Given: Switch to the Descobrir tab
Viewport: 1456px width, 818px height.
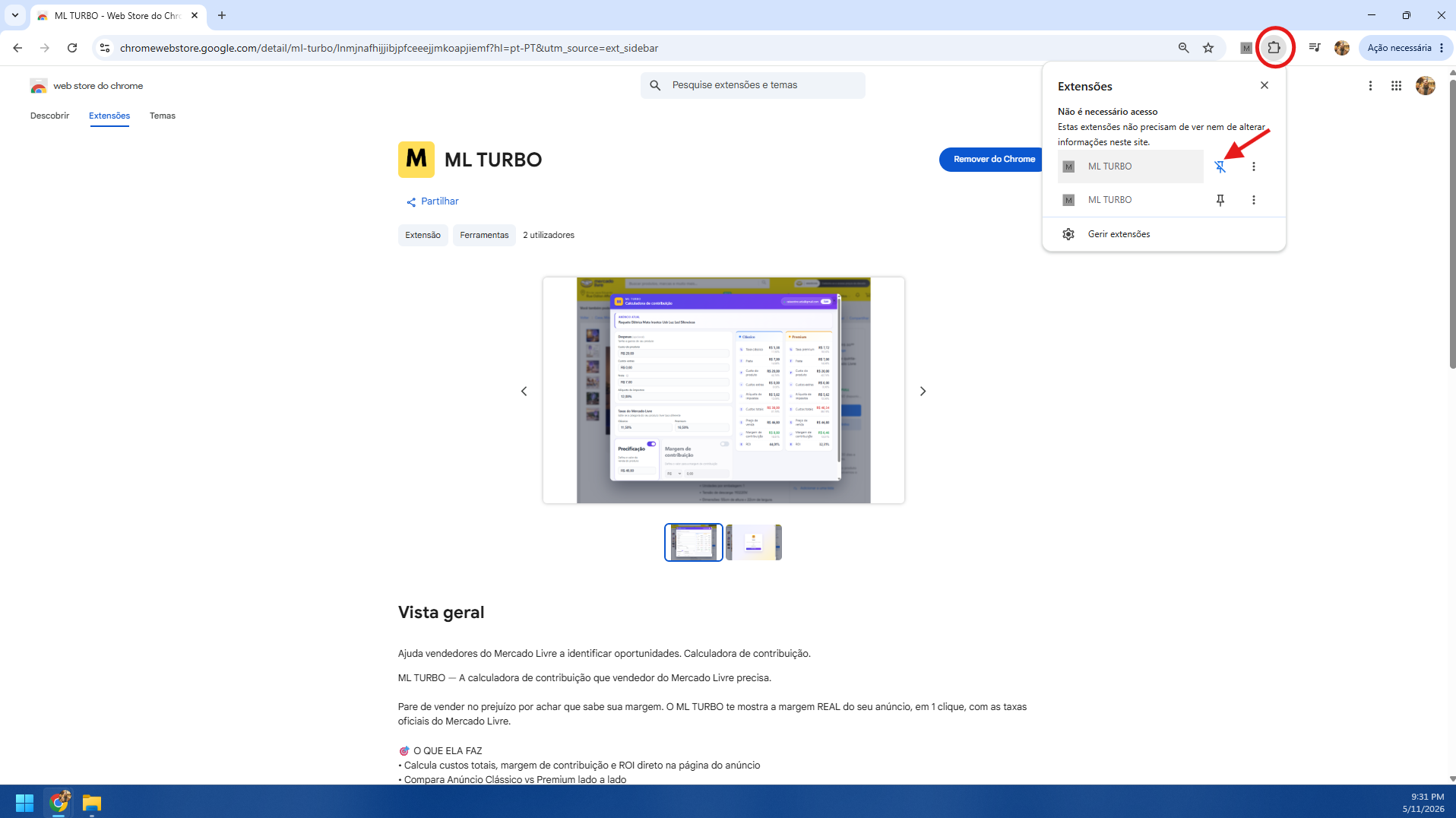Looking at the screenshot, I should (x=49, y=116).
